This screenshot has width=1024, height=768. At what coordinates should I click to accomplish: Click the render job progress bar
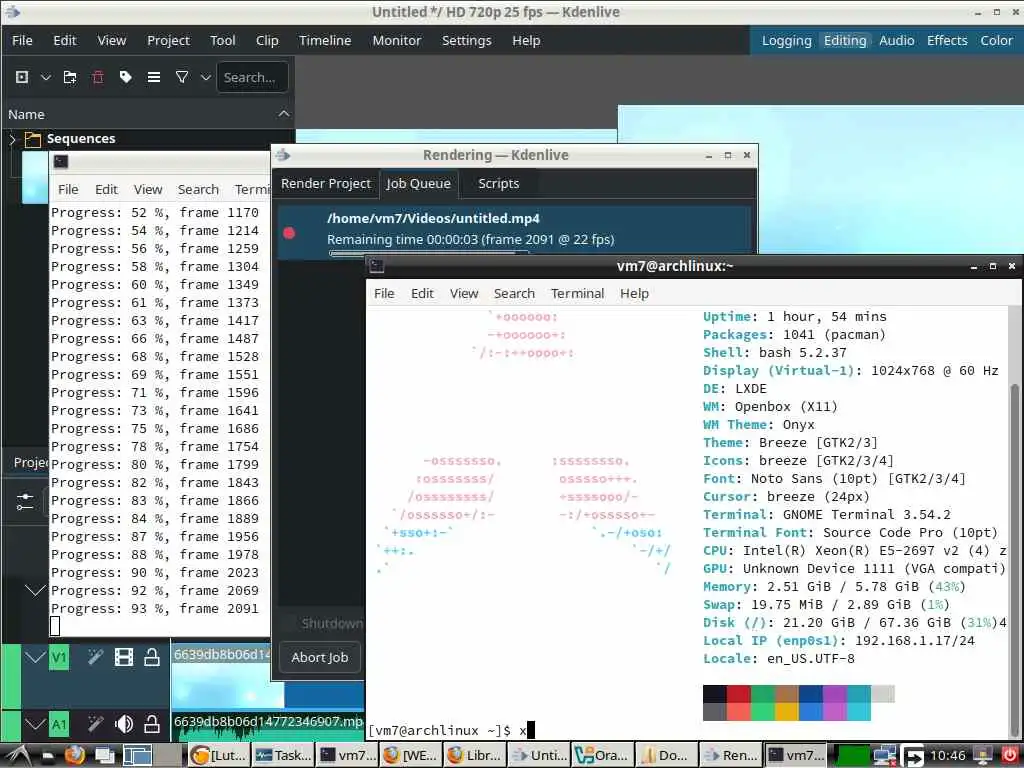[428, 253]
